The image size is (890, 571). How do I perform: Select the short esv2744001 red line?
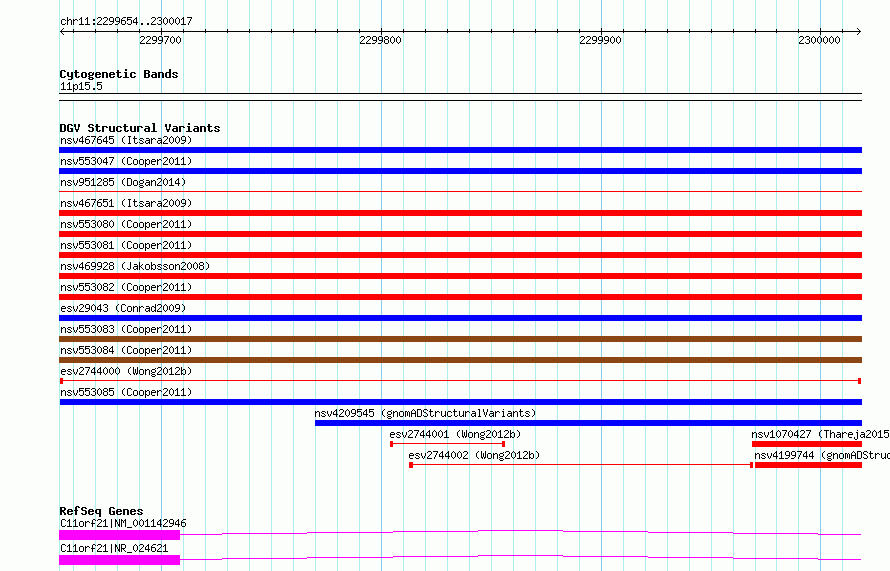(x=447, y=444)
